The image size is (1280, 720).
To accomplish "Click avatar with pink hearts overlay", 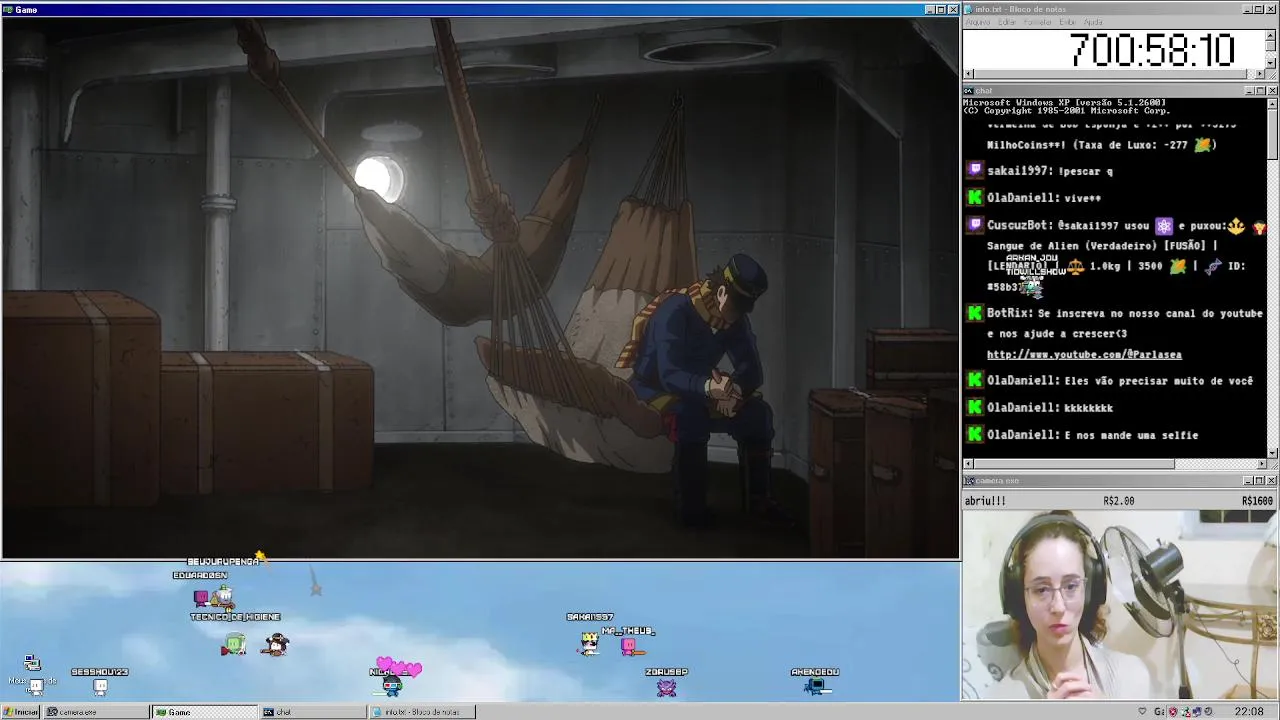I will 392,684.
